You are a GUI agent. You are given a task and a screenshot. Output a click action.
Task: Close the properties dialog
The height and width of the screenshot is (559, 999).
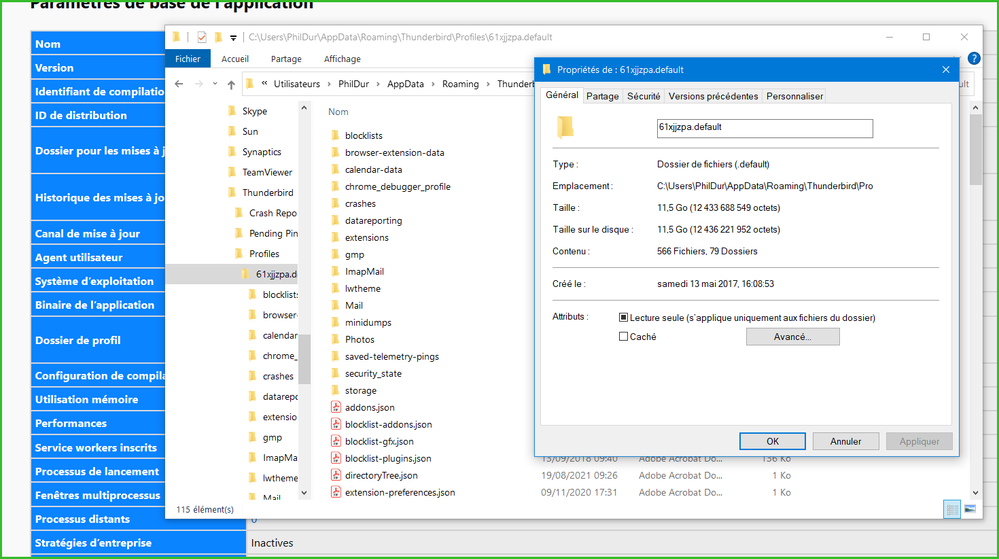(945, 69)
